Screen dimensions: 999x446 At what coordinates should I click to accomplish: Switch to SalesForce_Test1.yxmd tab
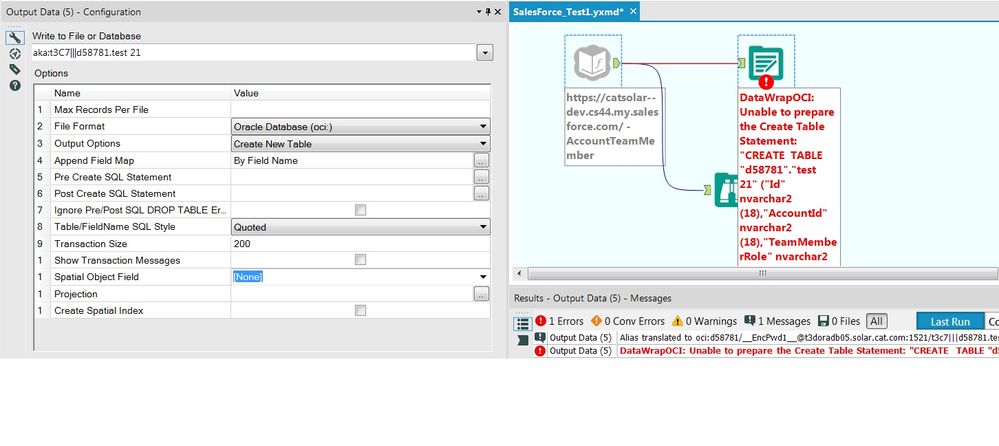(x=568, y=11)
